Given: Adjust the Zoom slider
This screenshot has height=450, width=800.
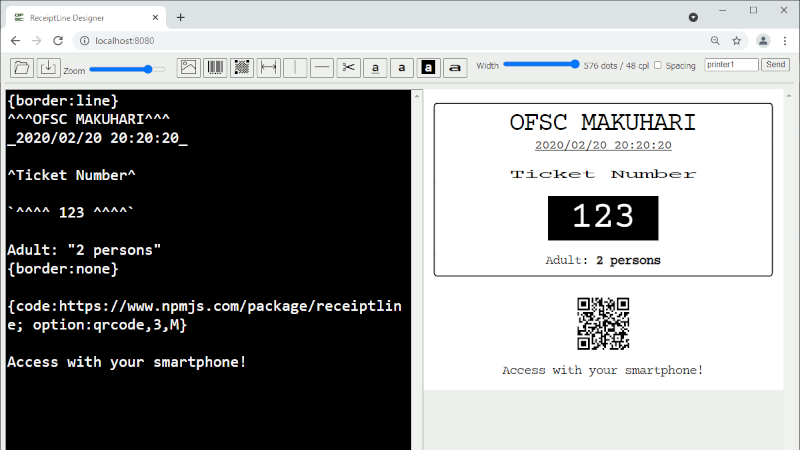Looking at the screenshot, I should pyautogui.click(x=128, y=69).
